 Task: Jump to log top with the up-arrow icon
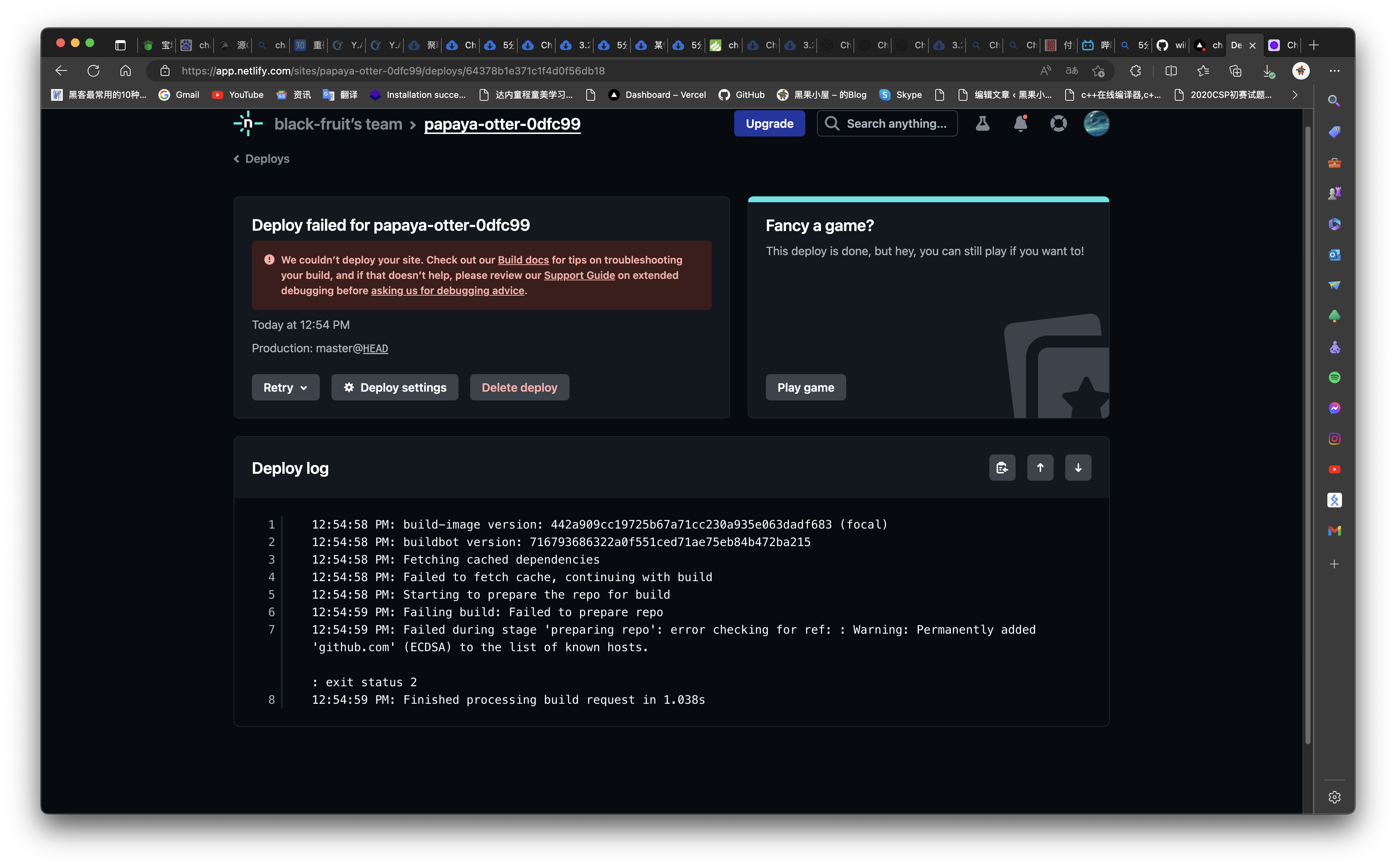tap(1040, 467)
